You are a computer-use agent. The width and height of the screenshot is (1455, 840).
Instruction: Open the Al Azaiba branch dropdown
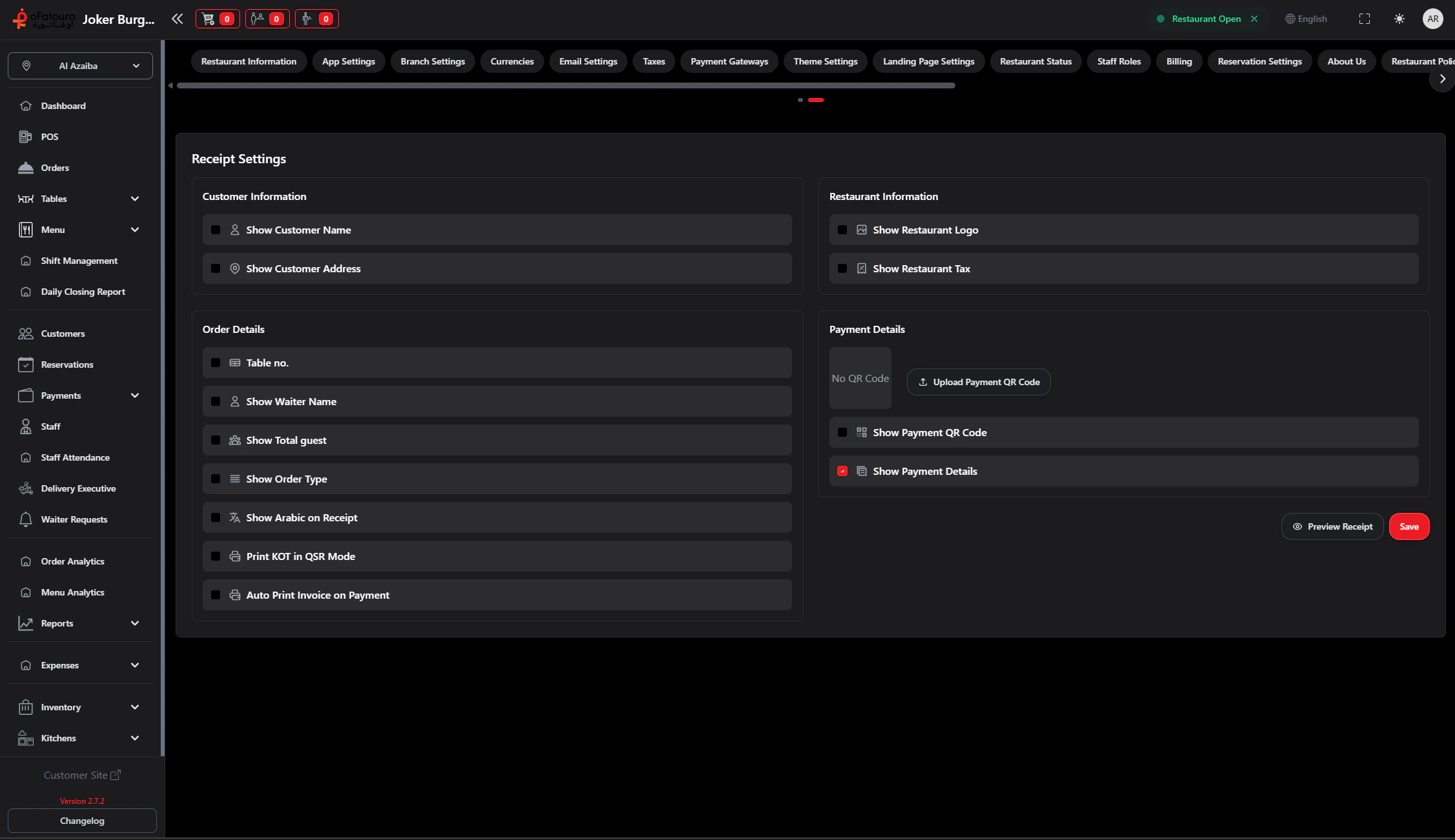(80, 66)
